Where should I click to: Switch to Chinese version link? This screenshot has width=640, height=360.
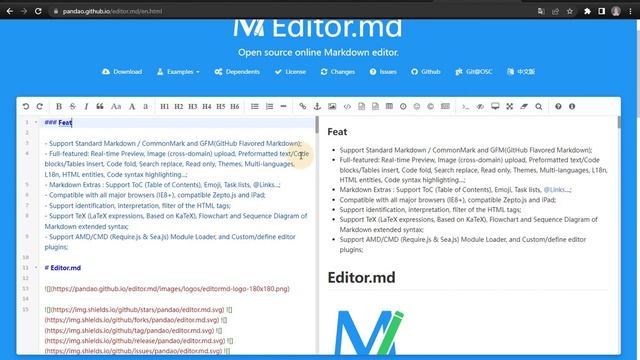coord(521,72)
